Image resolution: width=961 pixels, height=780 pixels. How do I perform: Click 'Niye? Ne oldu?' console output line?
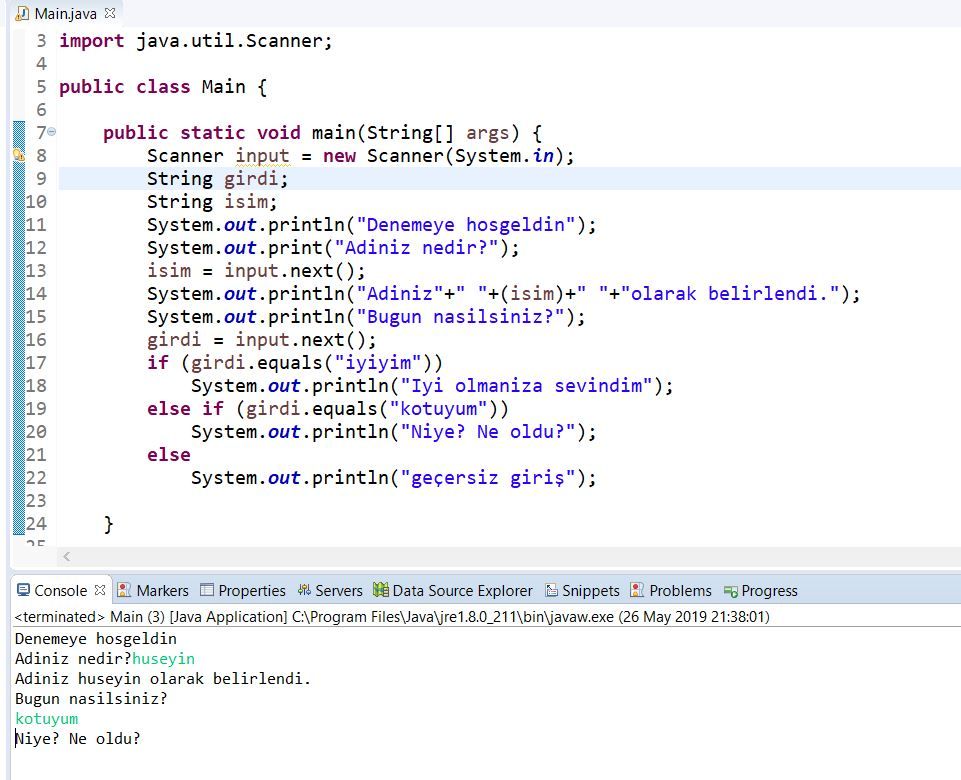click(x=77, y=739)
